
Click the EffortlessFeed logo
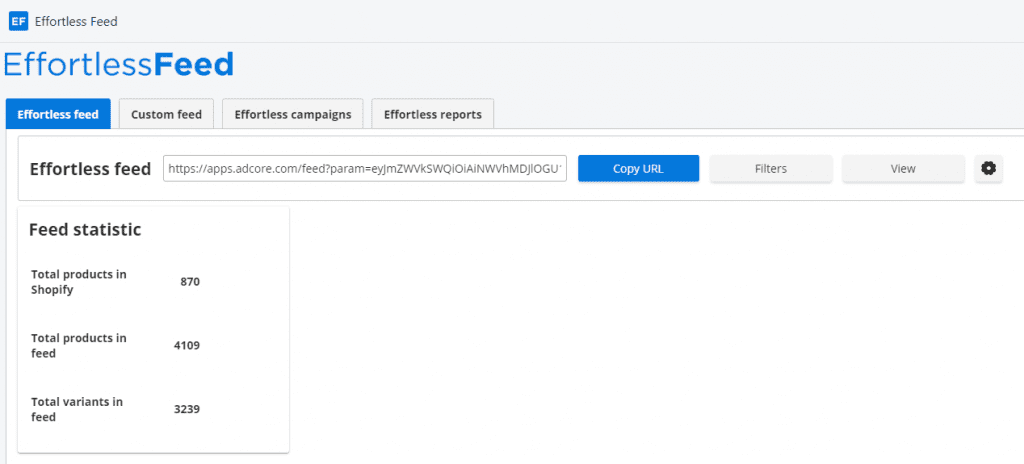point(119,65)
